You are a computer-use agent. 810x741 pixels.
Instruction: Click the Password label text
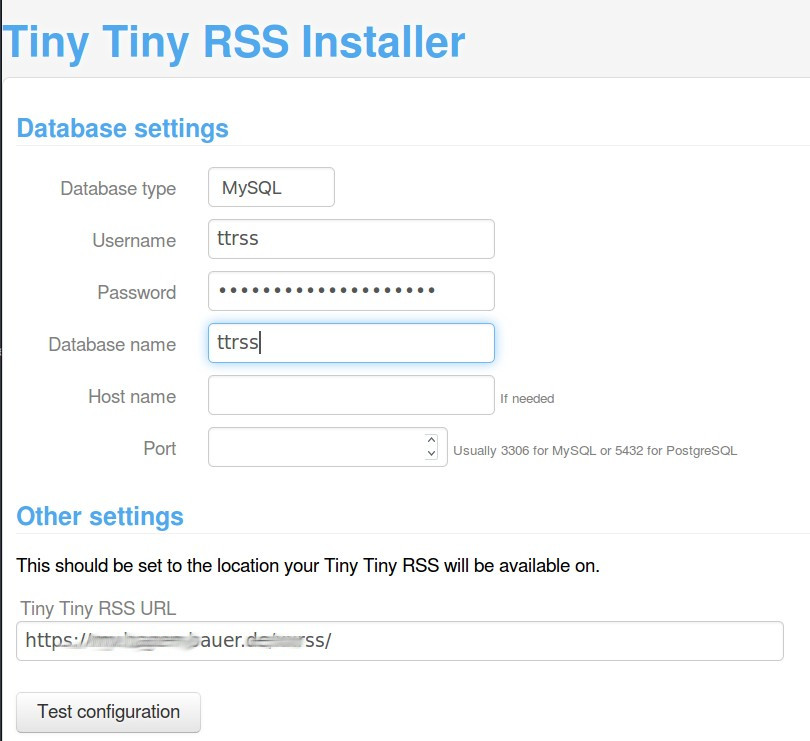click(x=136, y=293)
